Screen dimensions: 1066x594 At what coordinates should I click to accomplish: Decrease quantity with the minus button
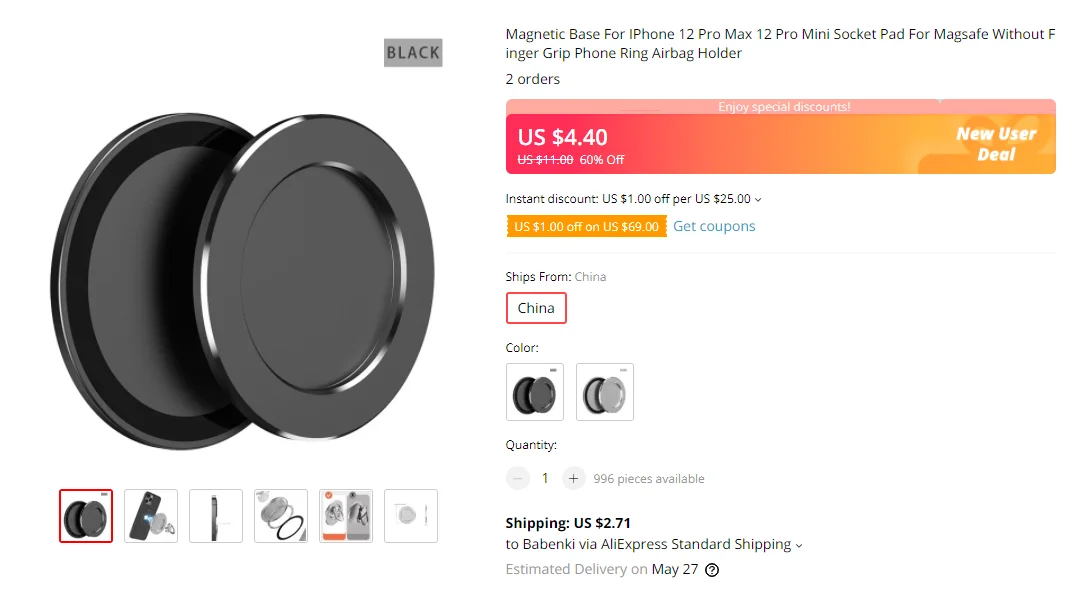518,479
